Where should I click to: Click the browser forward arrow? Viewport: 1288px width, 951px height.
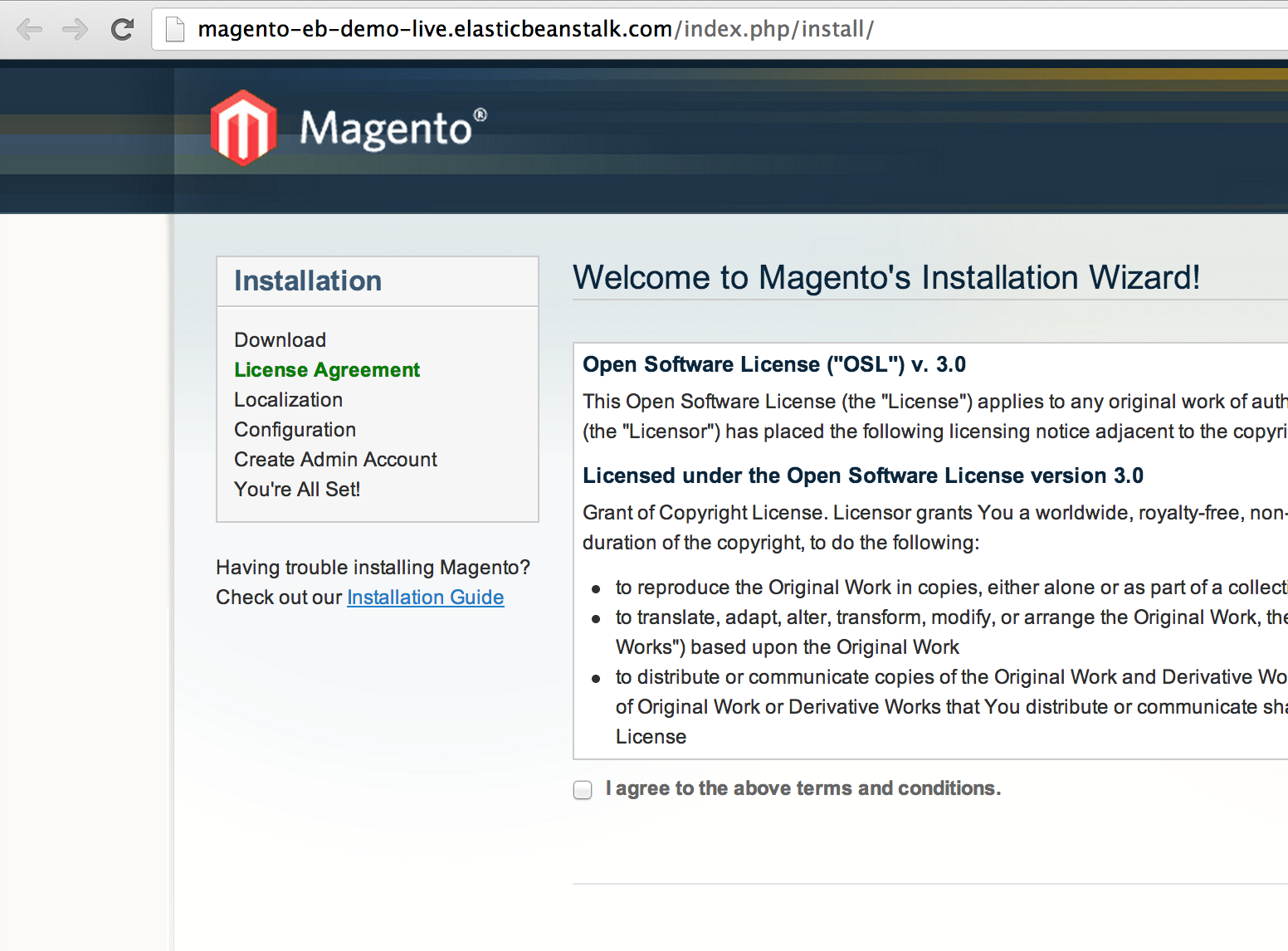point(76,30)
